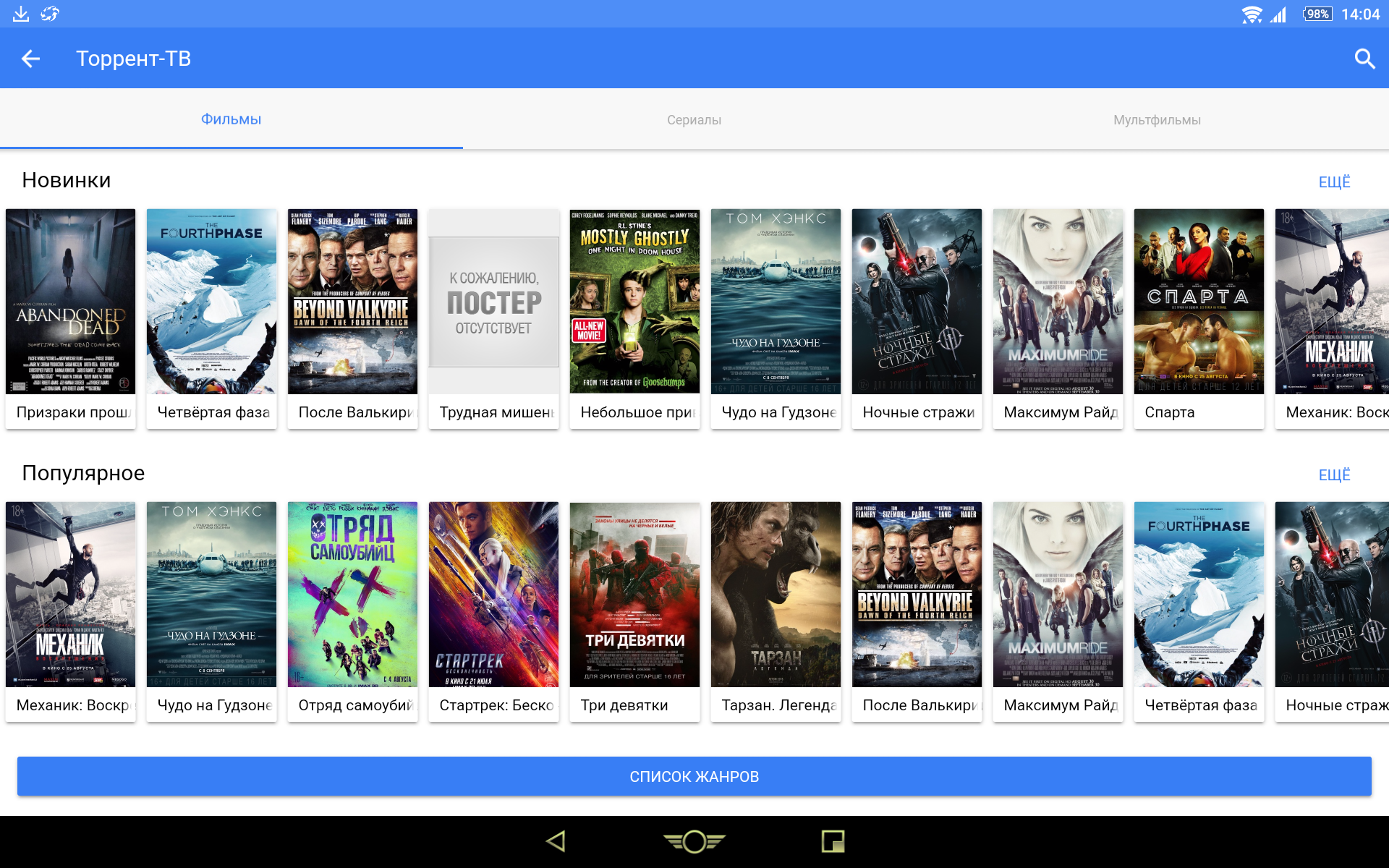Select title Чудо на Гудзоне in Популярное
The height and width of the screenshot is (868, 1389).
215,705
